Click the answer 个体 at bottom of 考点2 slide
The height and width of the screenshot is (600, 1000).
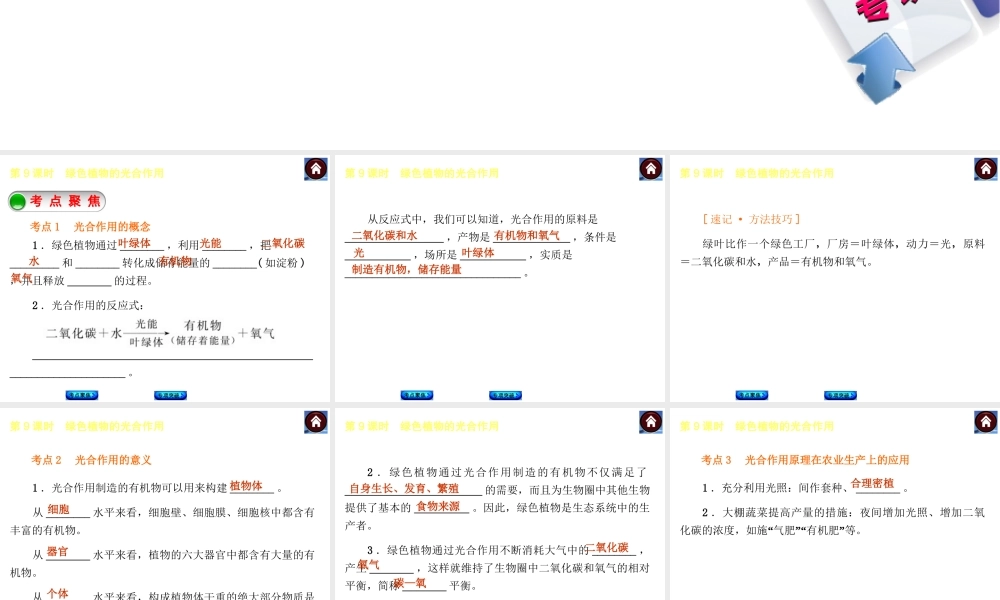pyautogui.click(x=57, y=594)
